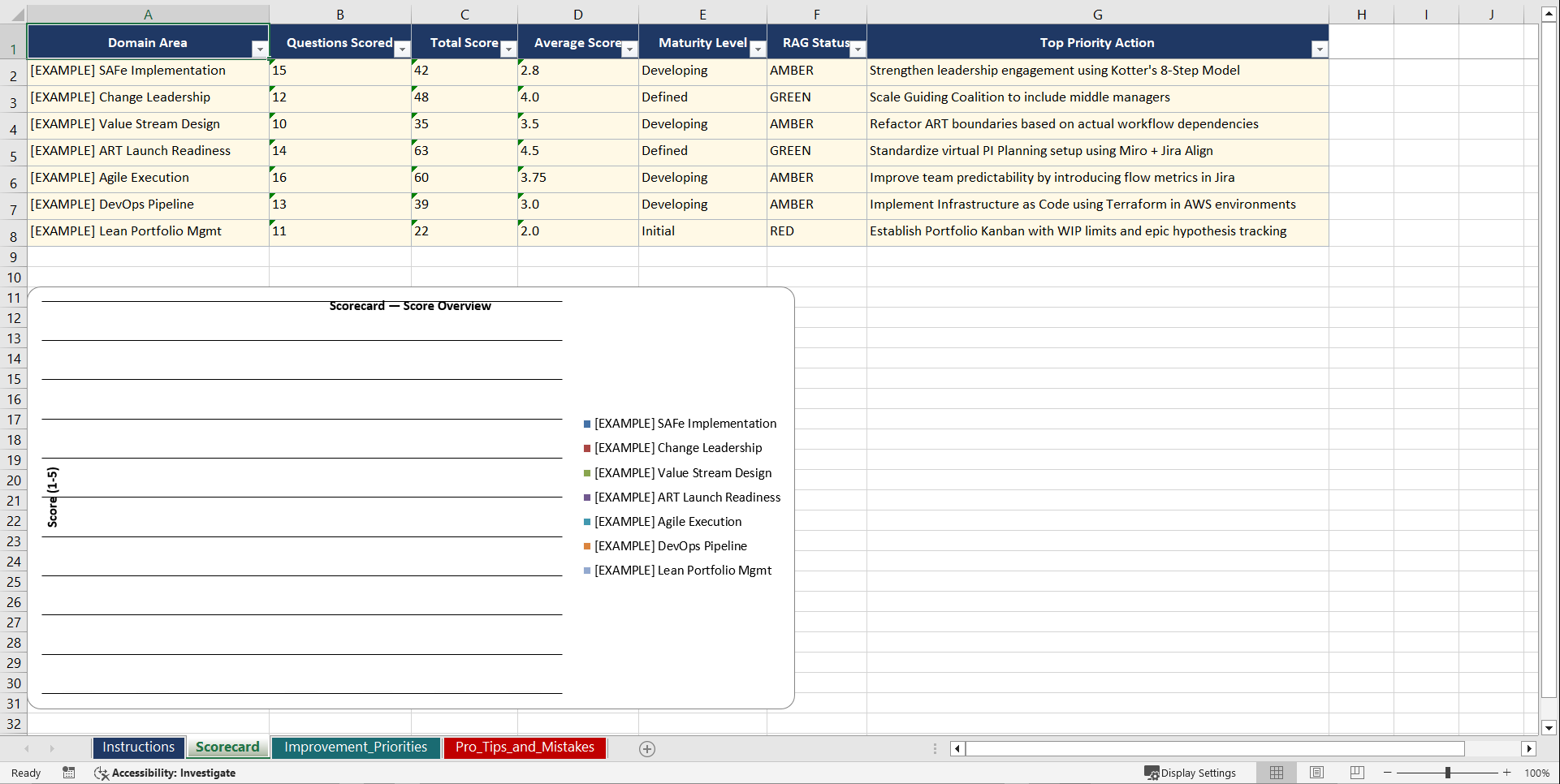Zoom in using the plus button

(x=1506, y=773)
